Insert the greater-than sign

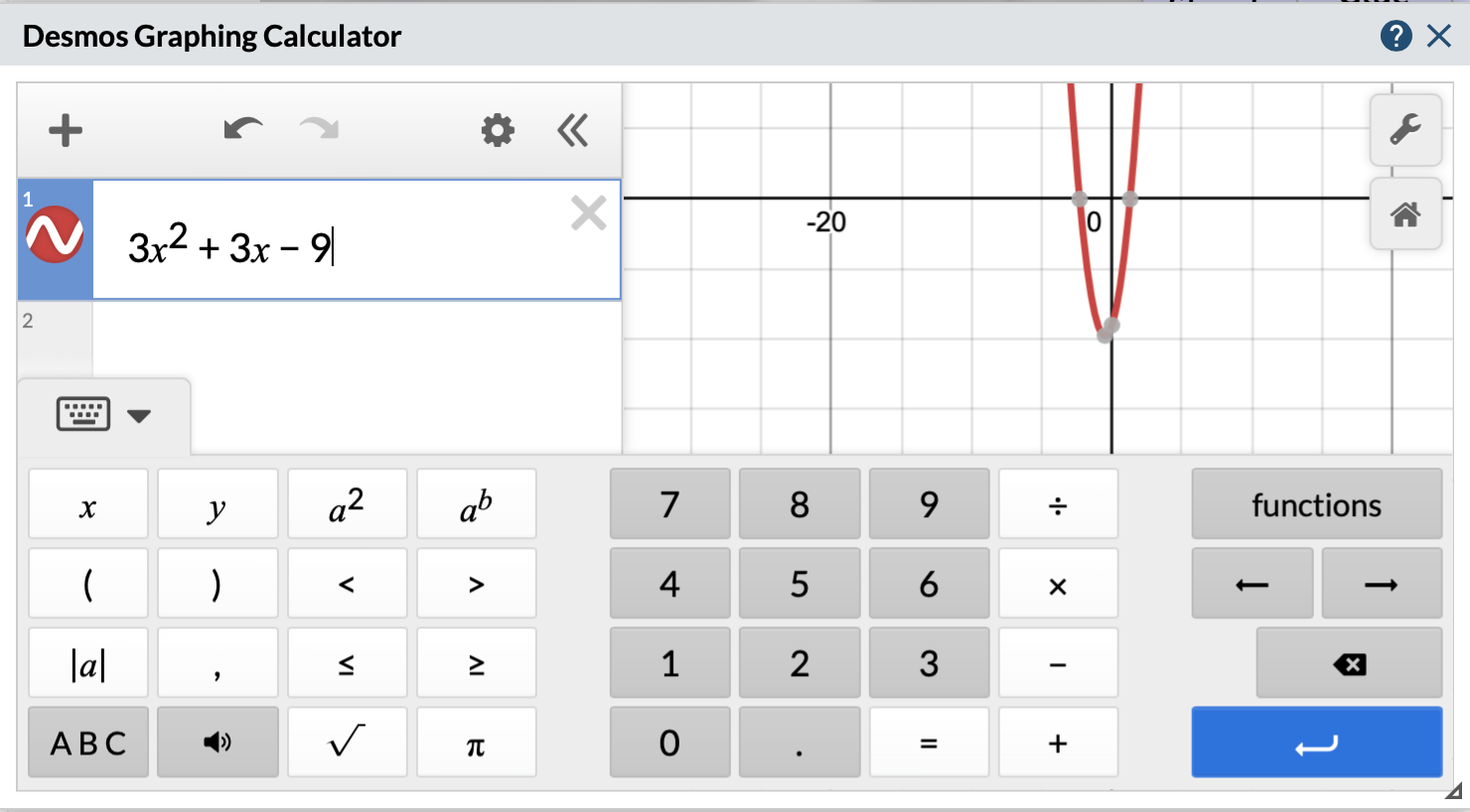pyautogui.click(x=477, y=584)
